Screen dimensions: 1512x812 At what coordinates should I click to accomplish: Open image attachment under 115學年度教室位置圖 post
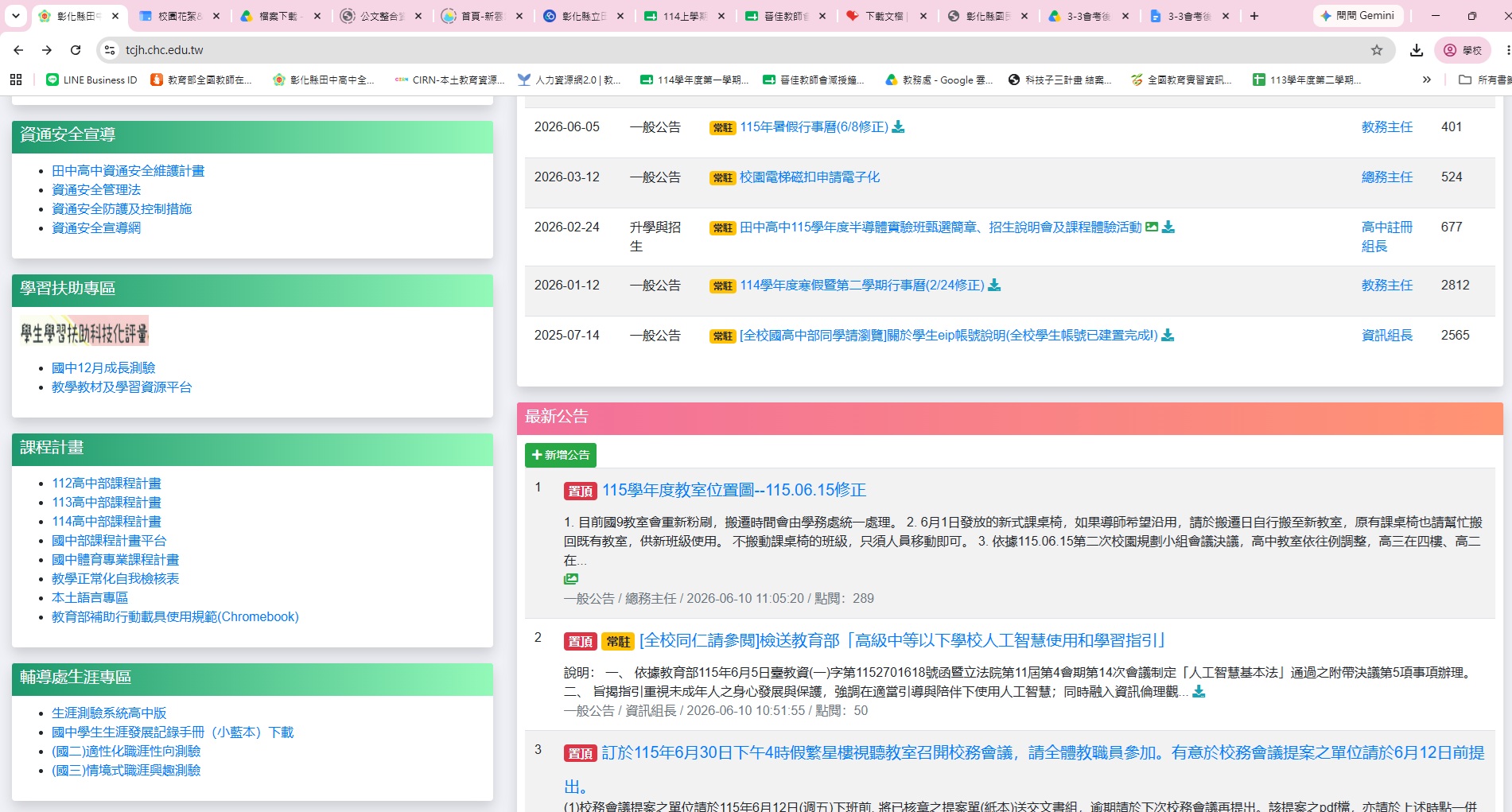(571, 579)
